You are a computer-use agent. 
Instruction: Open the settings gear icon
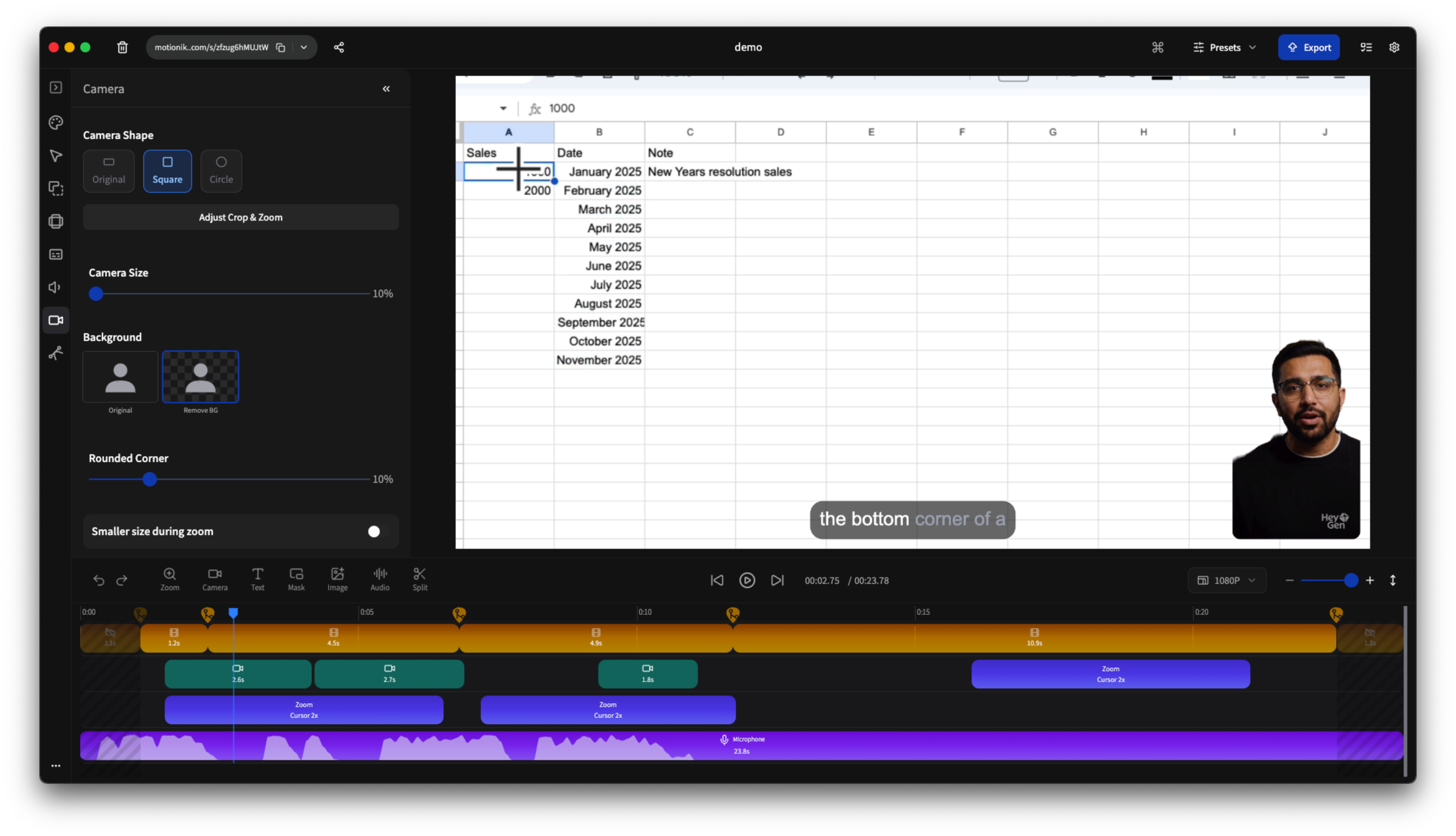tap(1394, 47)
